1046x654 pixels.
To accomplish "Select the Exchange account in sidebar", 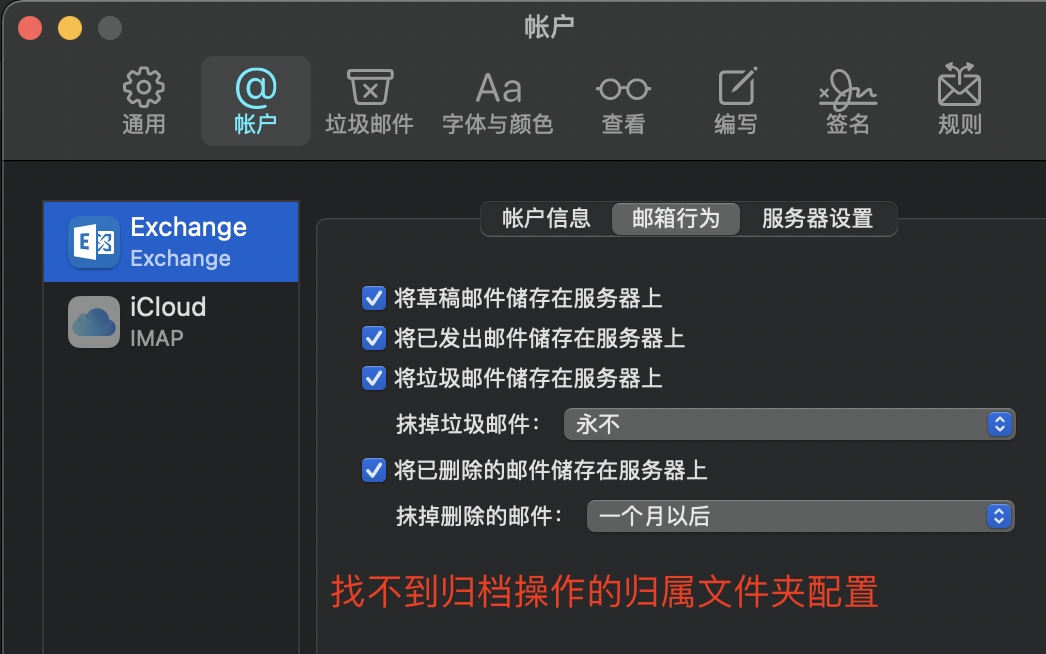I will pyautogui.click(x=171, y=242).
